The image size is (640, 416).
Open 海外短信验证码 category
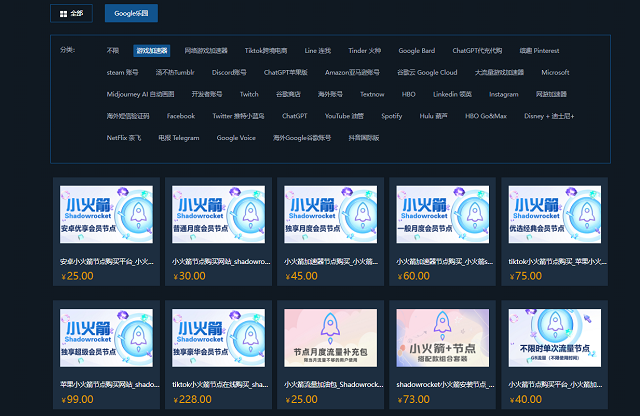click(x=128, y=116)
